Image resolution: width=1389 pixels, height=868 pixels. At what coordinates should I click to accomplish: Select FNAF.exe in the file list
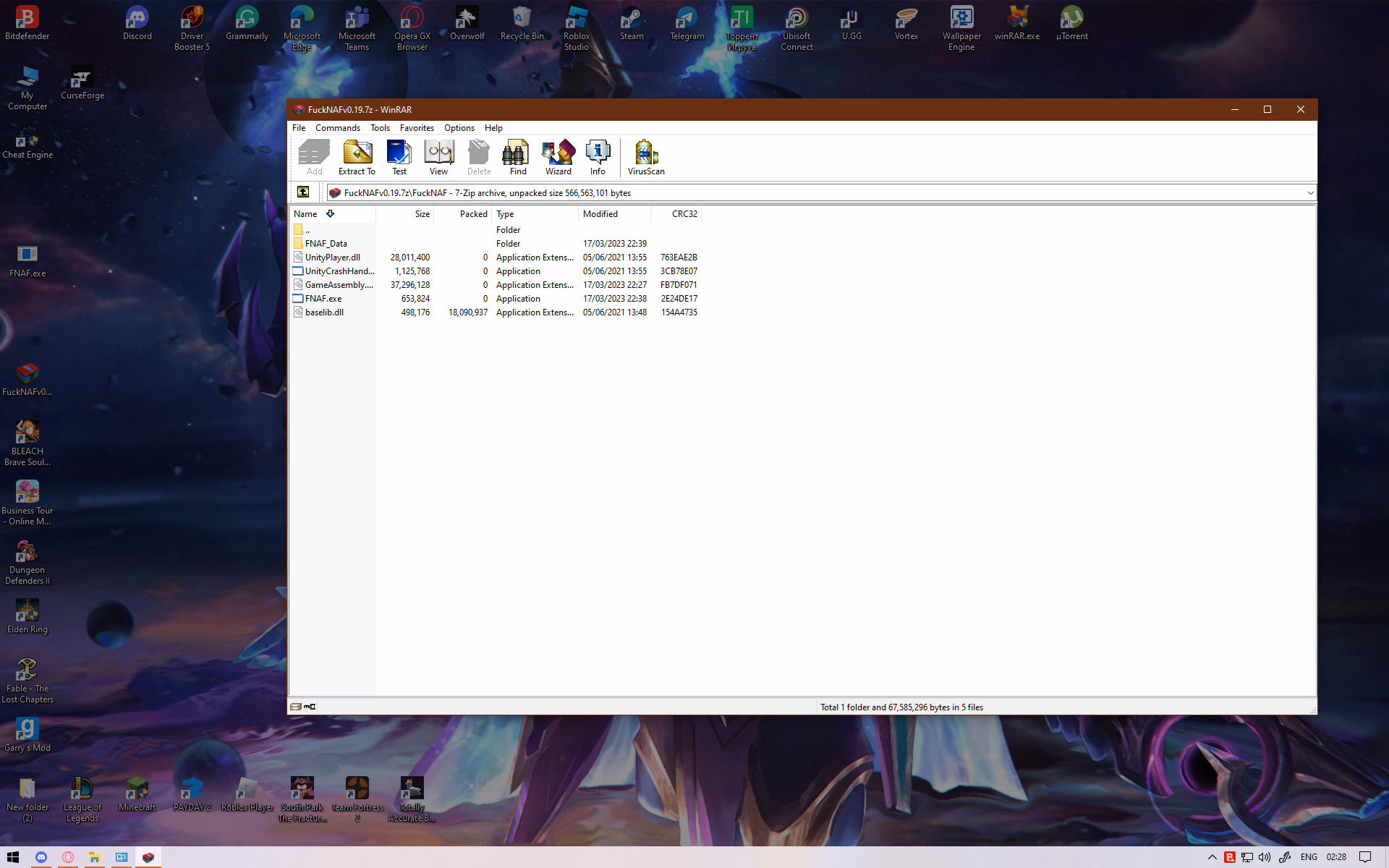(323, 299)
